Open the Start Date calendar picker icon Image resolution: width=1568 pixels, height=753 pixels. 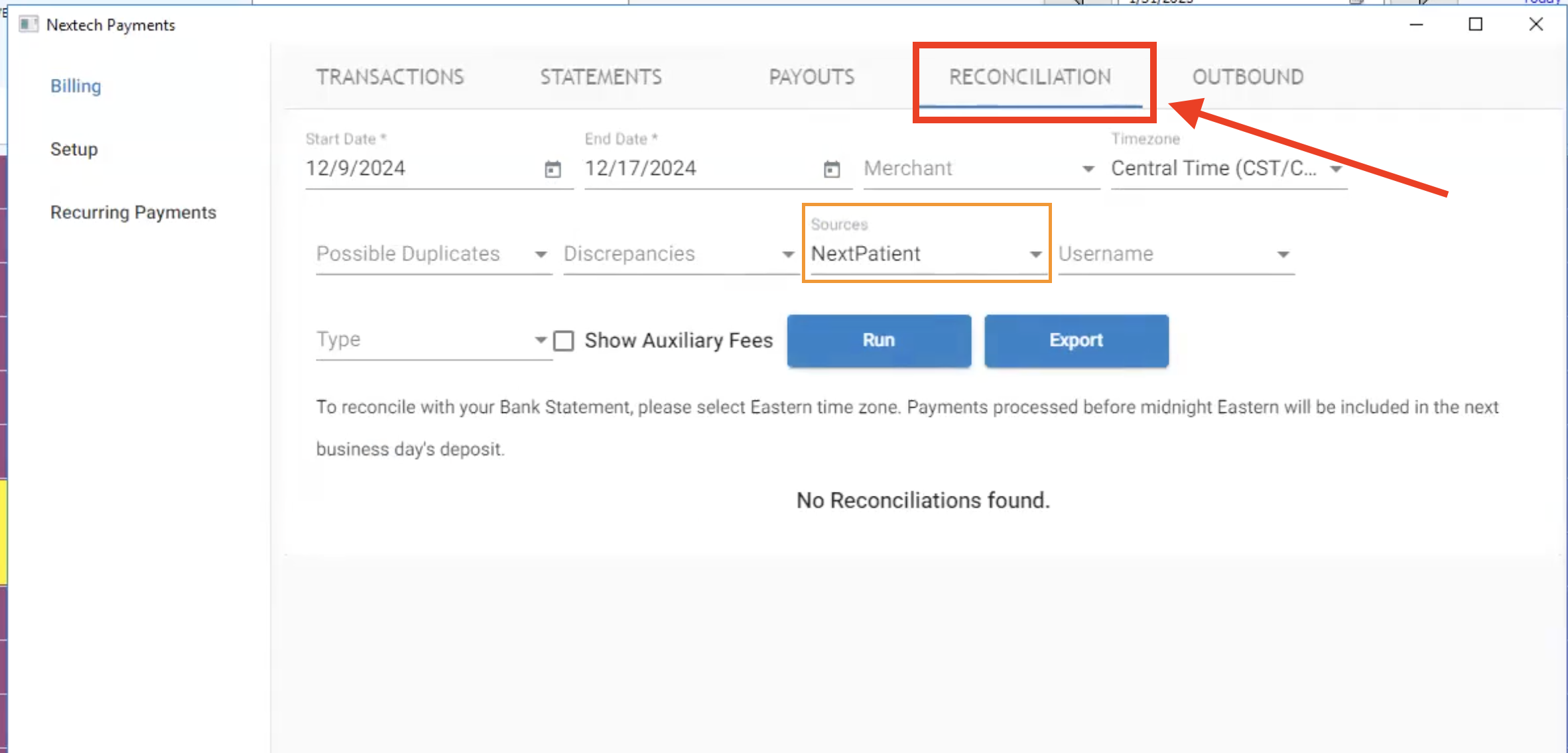point(553,169)
